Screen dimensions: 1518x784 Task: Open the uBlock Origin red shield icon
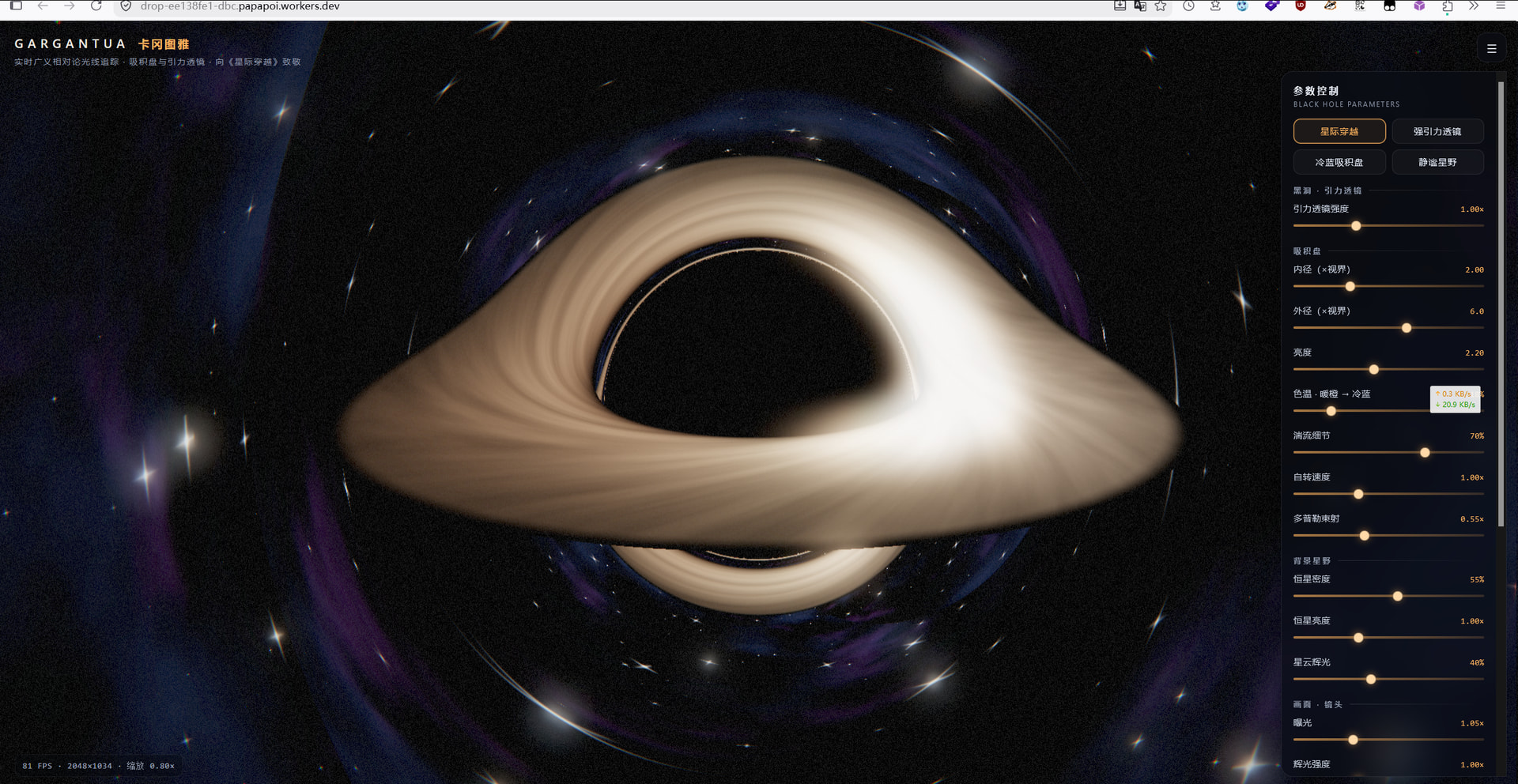tap(1301, 6)
